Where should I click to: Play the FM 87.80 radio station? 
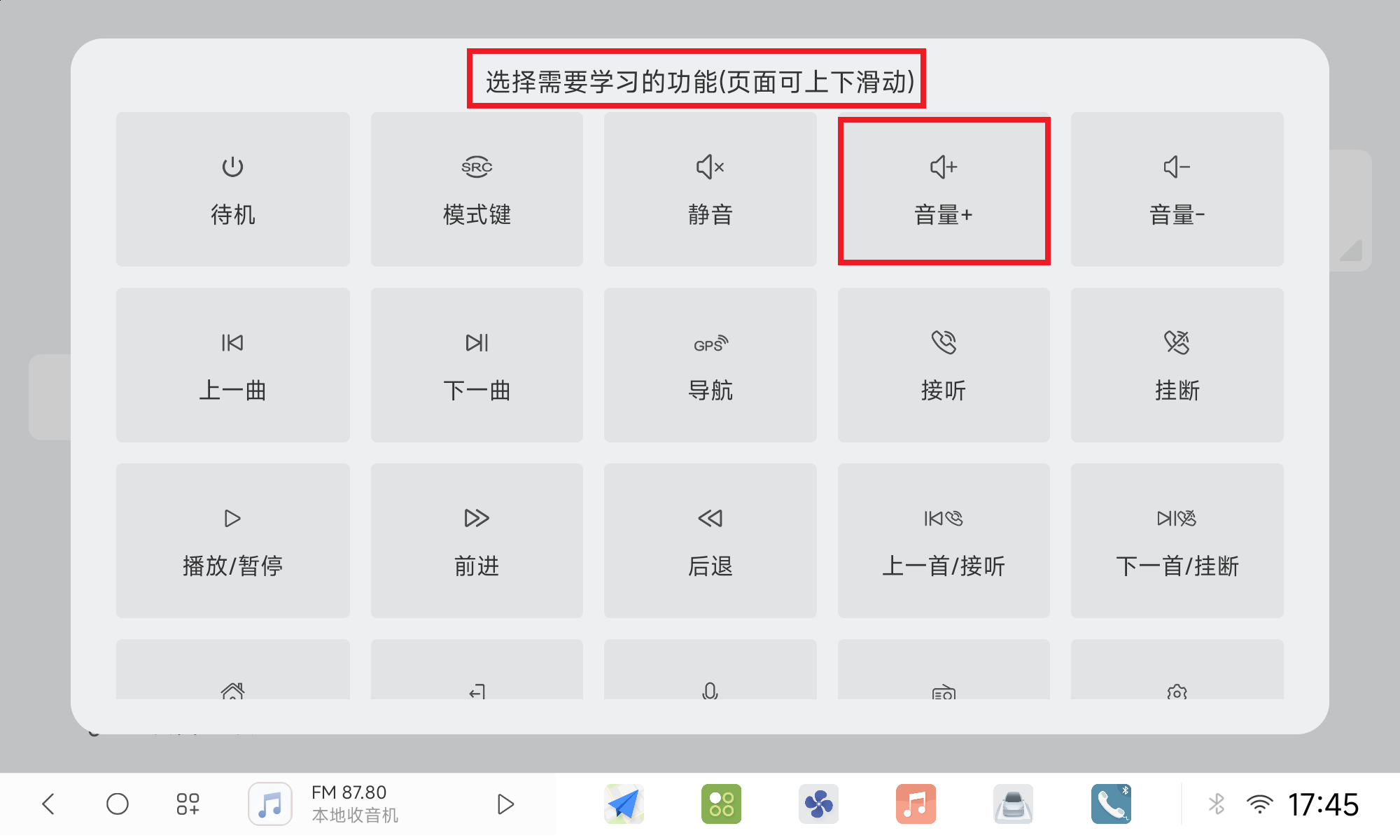(x=505, y=804)
